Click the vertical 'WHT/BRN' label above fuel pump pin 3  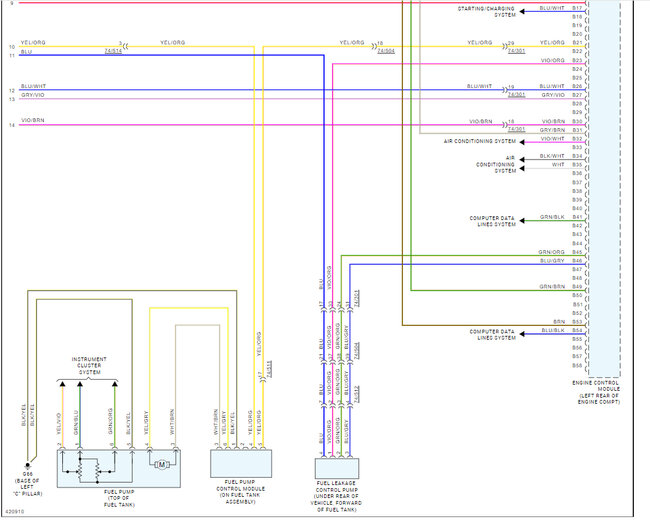pyautogui.click(x=172, y=422)
